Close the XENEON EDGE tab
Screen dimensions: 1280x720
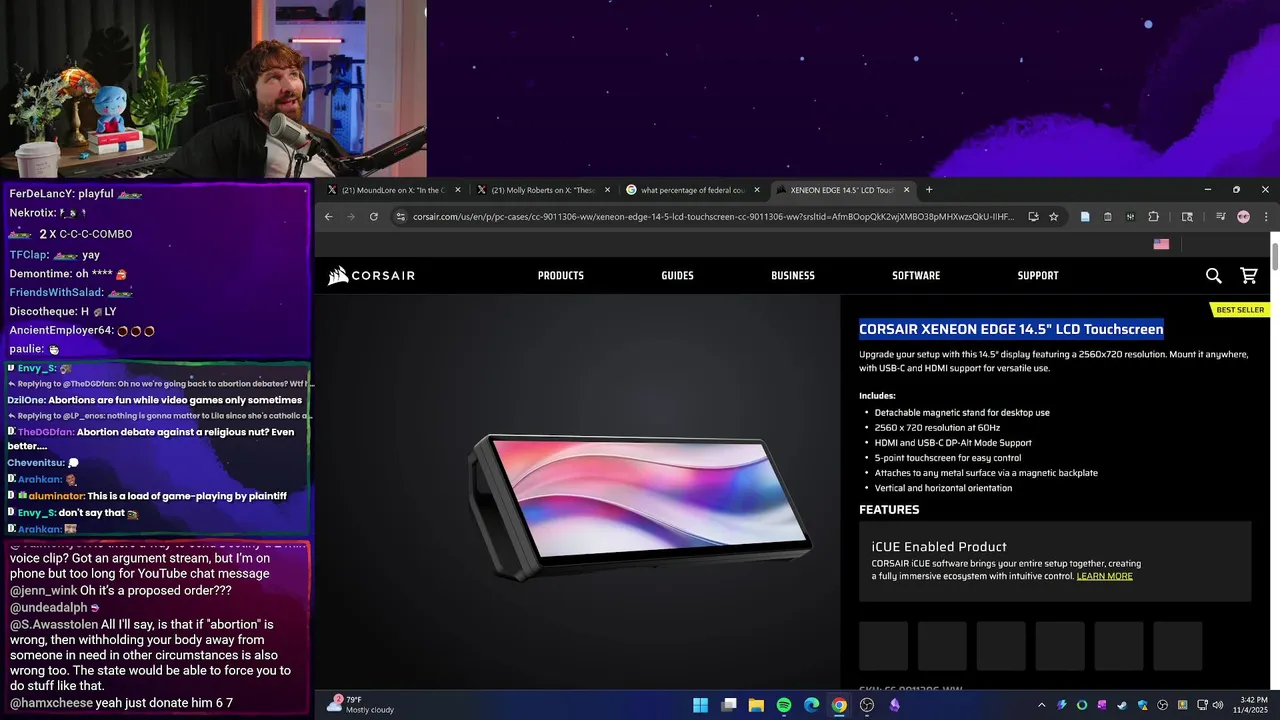click(x=907, y=189)
